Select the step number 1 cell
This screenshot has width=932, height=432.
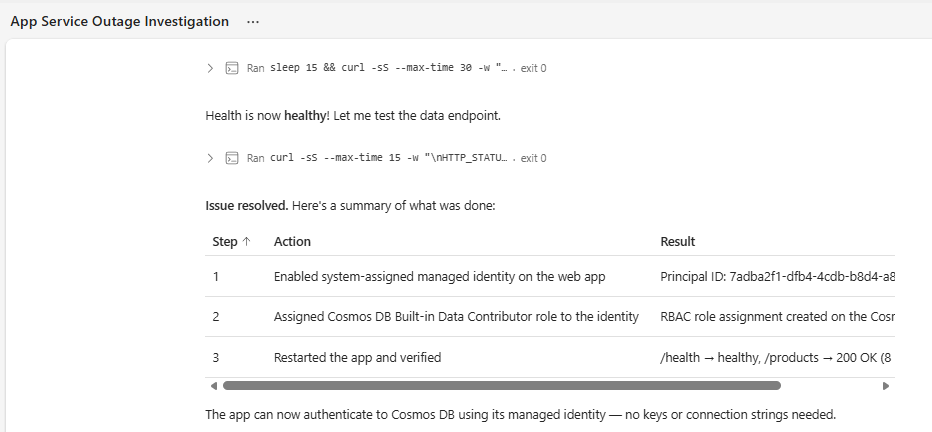[x=216, y=276]
